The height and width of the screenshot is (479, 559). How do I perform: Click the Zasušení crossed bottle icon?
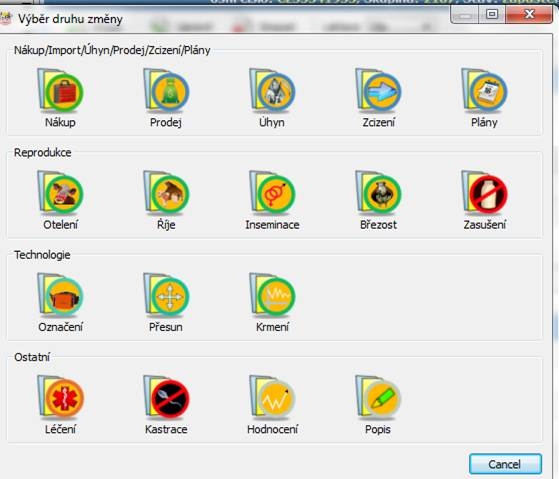click(x=484, y=194)
